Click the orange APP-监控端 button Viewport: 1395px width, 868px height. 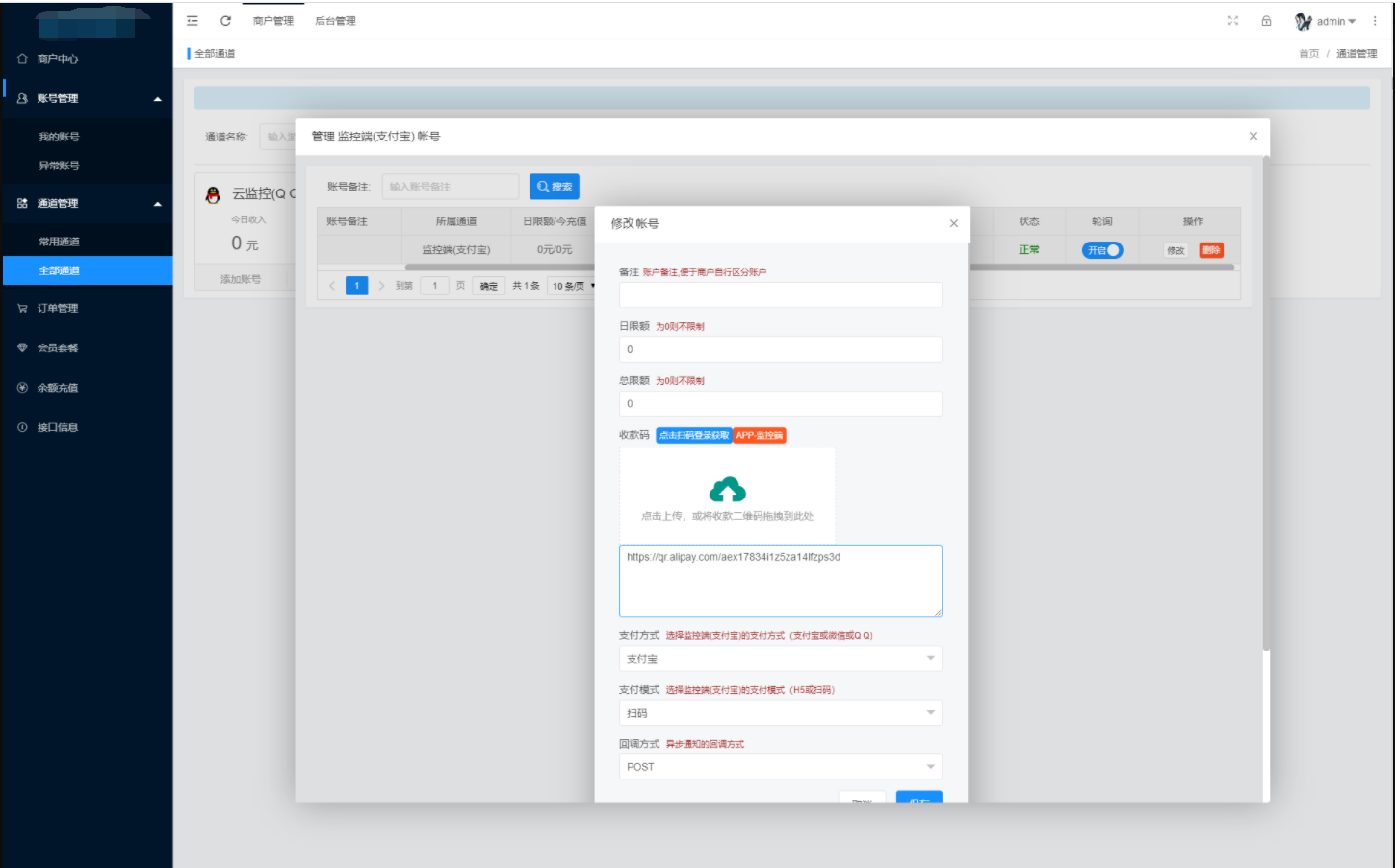tap(760, 436)
